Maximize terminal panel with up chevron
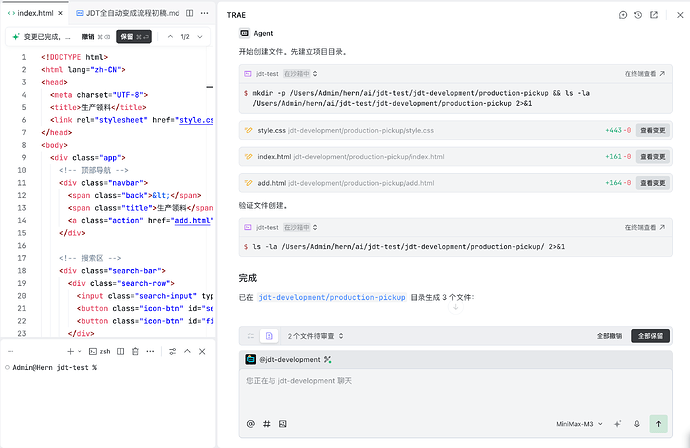The height and width of the screenshot is (448, 690). 187,351
